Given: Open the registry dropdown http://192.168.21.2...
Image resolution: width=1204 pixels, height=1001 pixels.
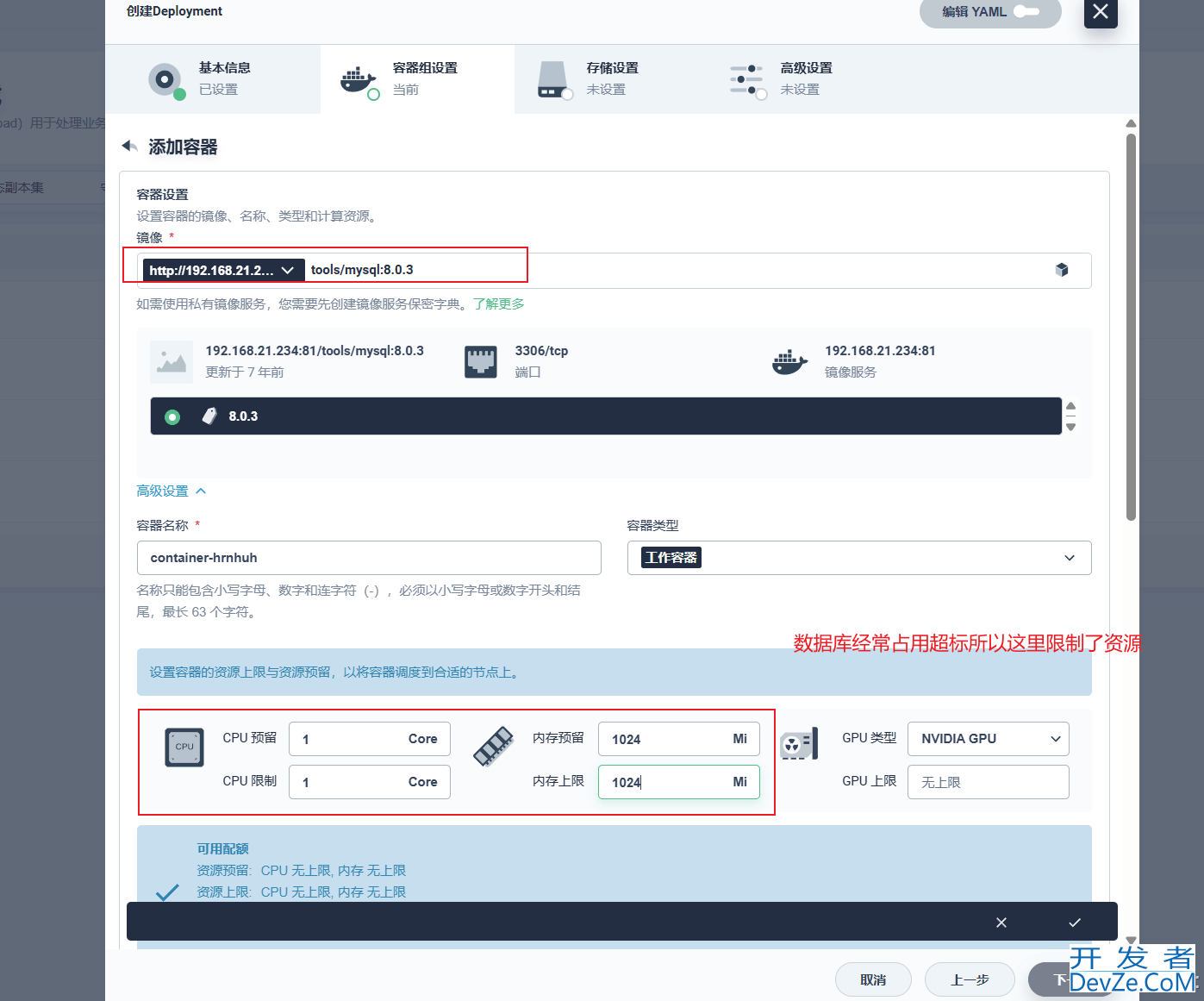Looking at the screenshot, I should pos(223,271).
